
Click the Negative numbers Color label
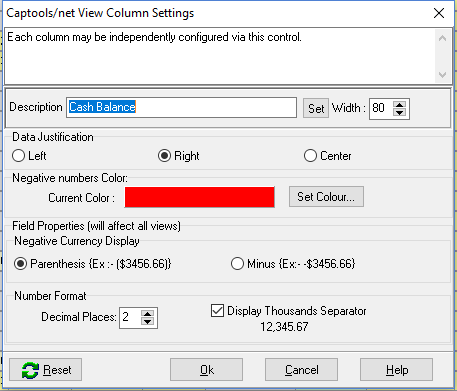point(70,178)
